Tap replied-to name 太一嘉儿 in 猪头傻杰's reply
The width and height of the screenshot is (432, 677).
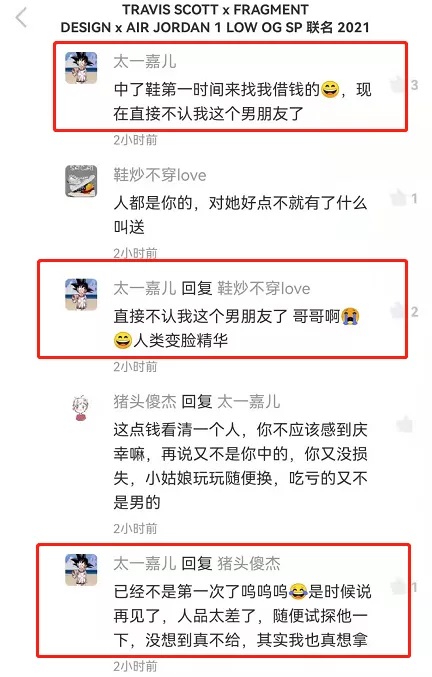(x=249, y=402)
